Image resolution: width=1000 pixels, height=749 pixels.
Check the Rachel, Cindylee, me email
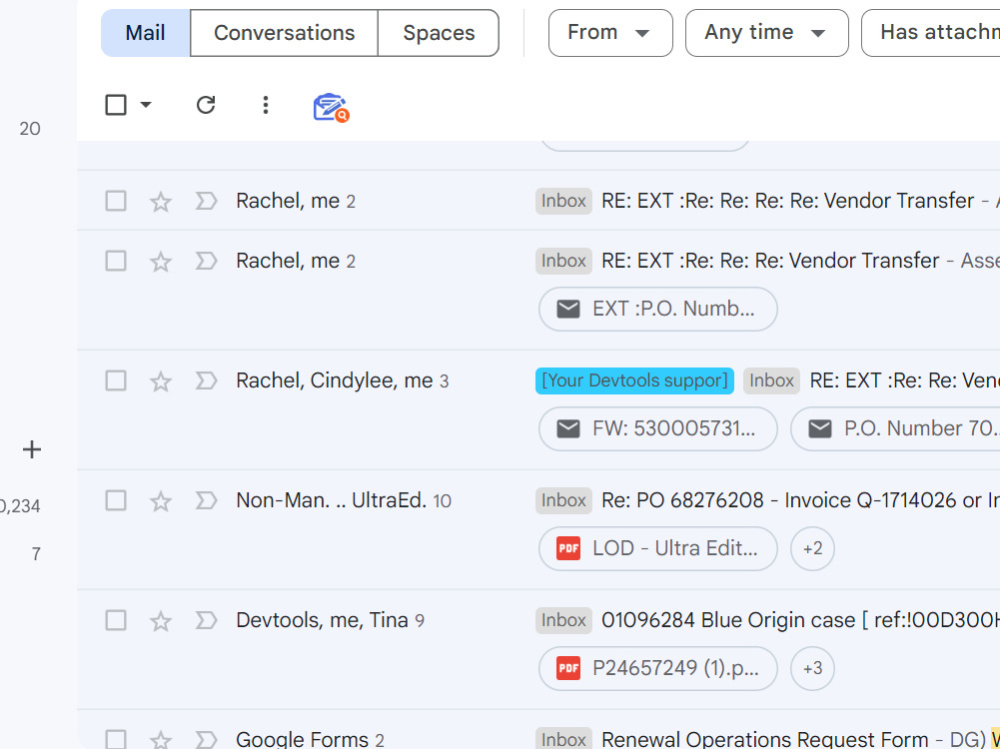coord(115,381)
